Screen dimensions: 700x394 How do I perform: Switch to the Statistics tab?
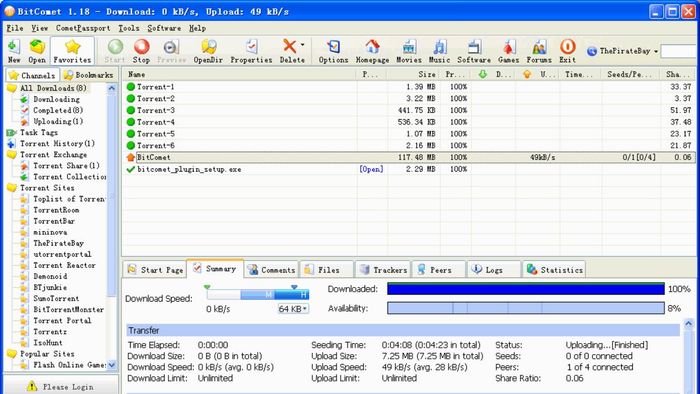point(554,270)
